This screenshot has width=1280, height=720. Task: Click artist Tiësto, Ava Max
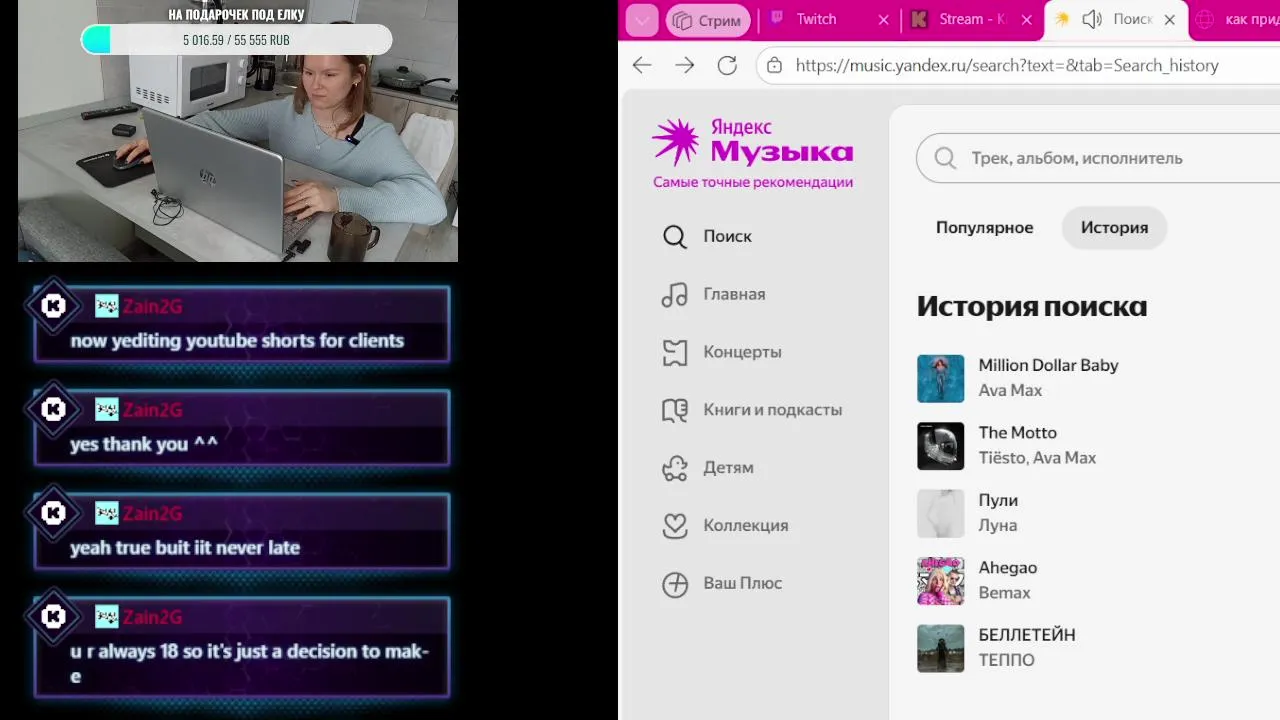(x=1037, y=458)
